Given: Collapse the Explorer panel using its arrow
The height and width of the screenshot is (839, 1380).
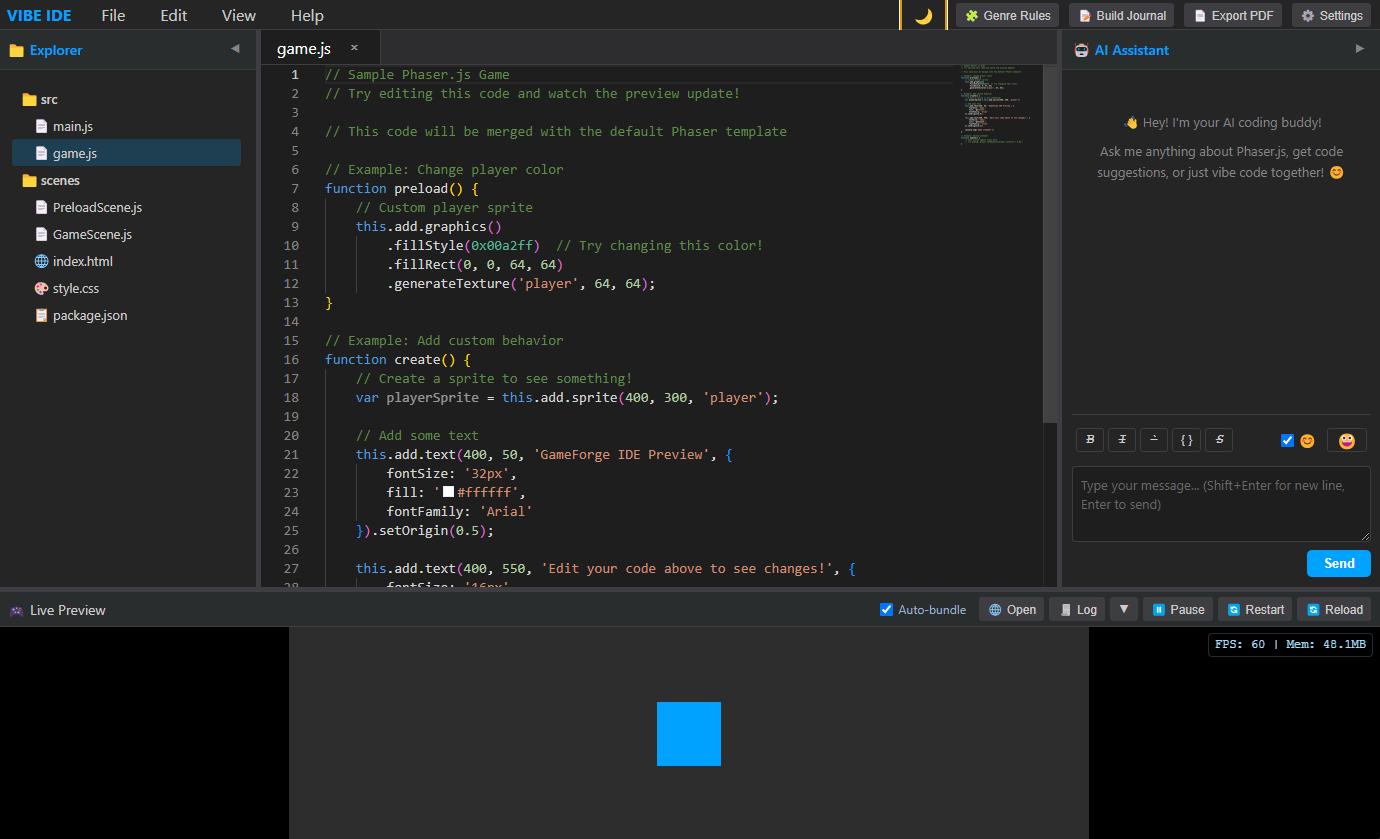Looking at the screenshot, I should point(235,49).
